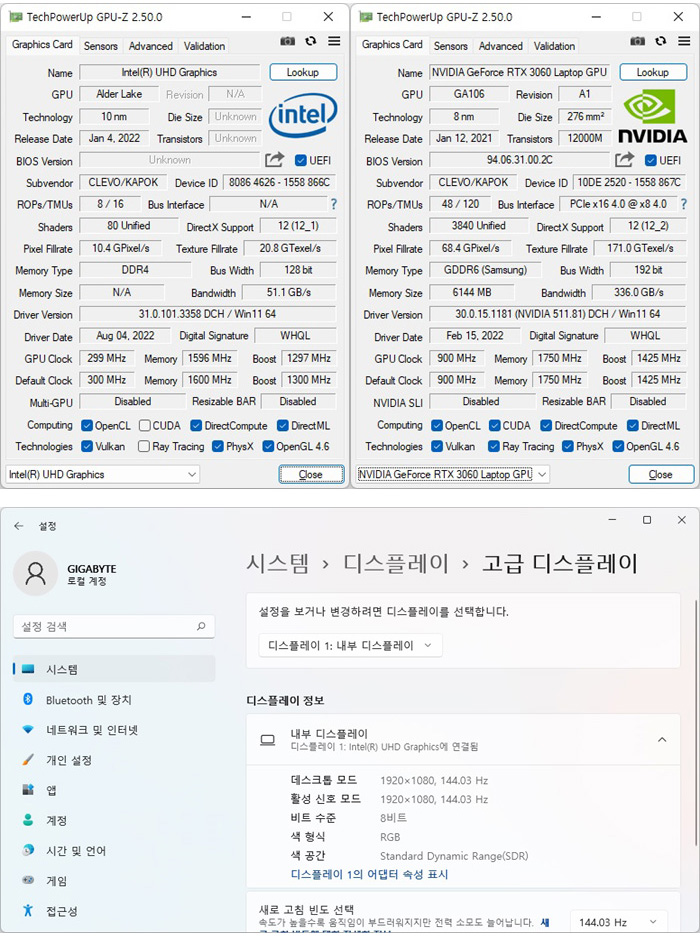This screenshot has height=939, width=700.
Task: Switch to the Validation tab in the Intel window
Action: 204,46
